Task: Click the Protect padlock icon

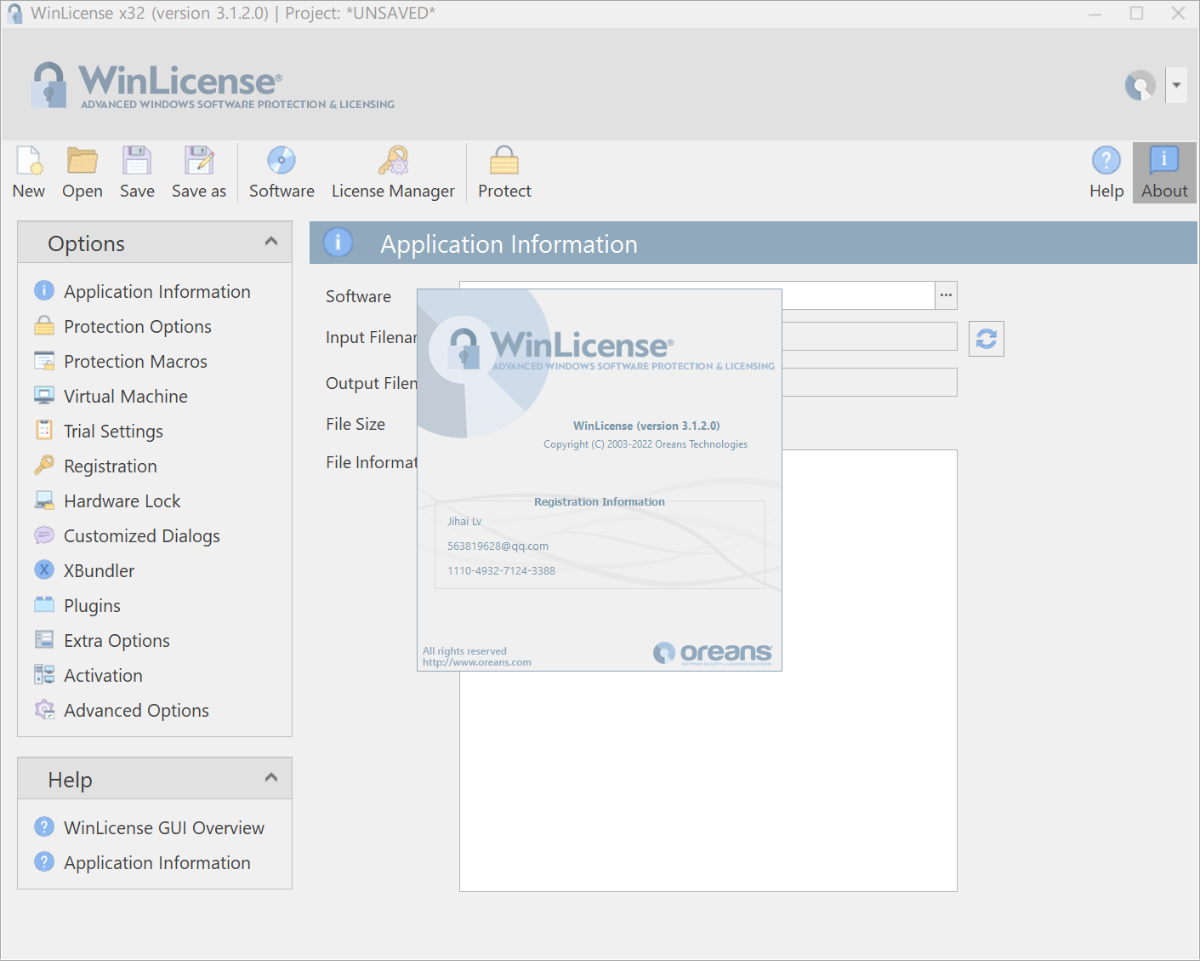Action: pos(504,161)
